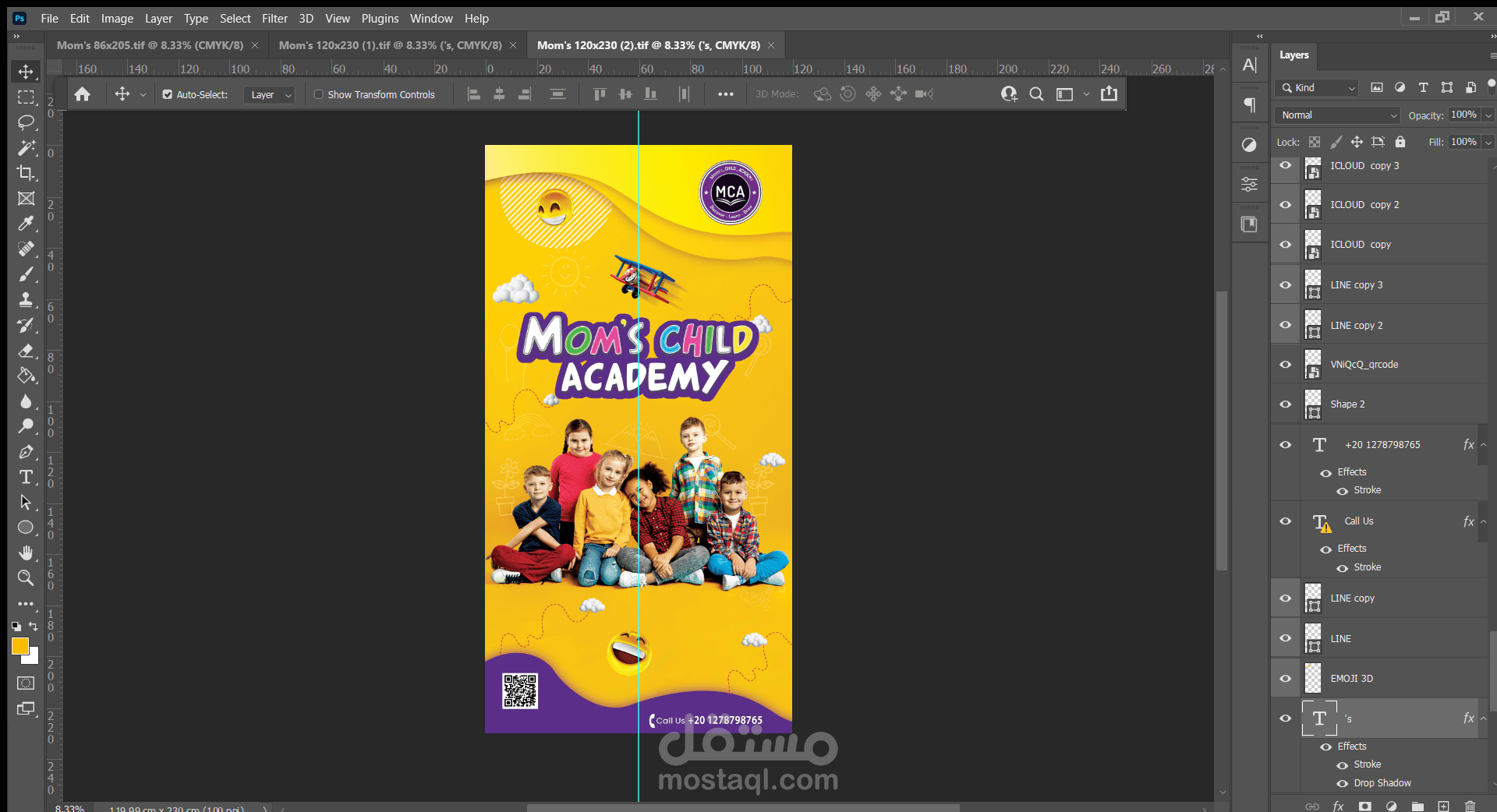The image size is (1497, 812).
Task: Open the Paragraph panel icon
Action: [x=1249, y=104]
